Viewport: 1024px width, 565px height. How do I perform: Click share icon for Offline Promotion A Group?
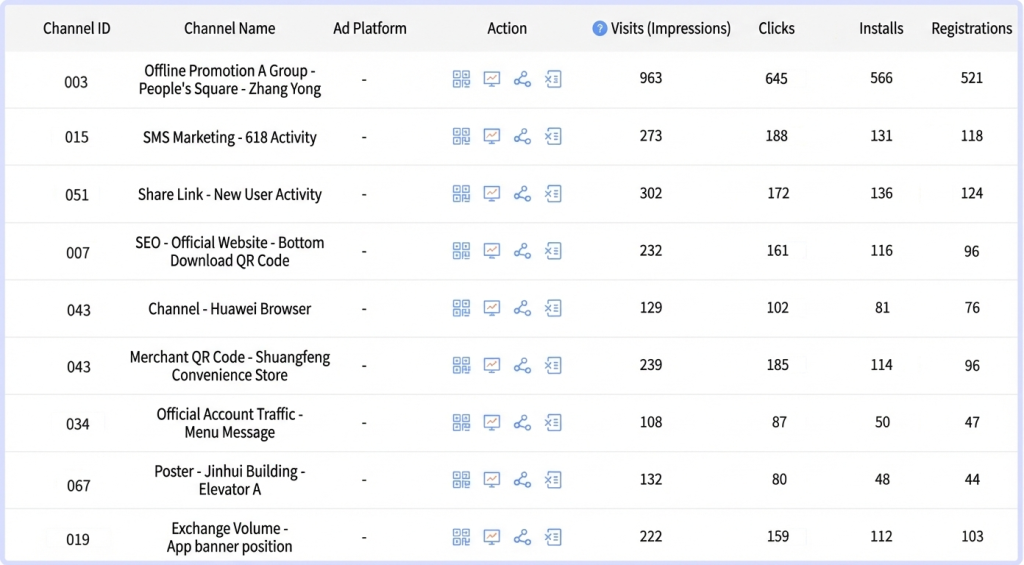pyautogui.click(x=522, y=79)
